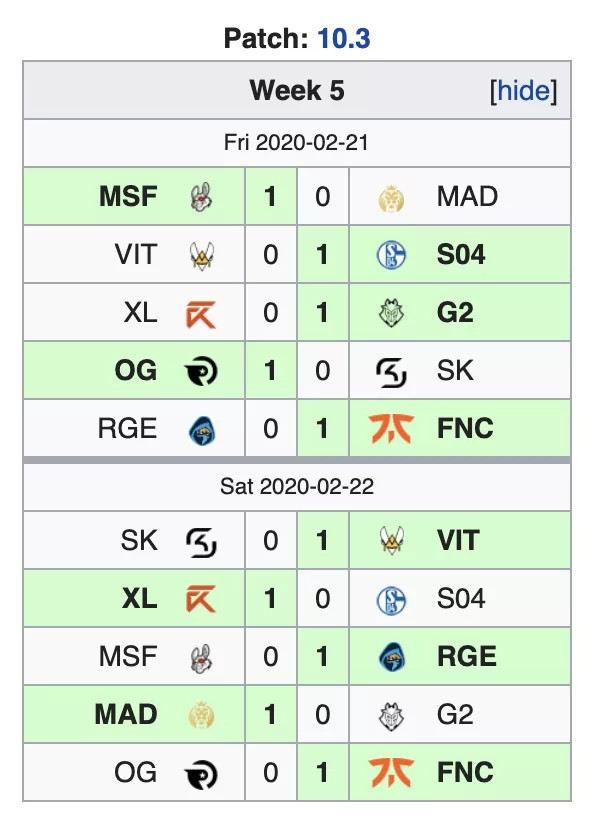The width and height of the screenshot is (594, 824).
Task: Click the Fnatic logo in the RGE vs FNC row
Action: 391,428
